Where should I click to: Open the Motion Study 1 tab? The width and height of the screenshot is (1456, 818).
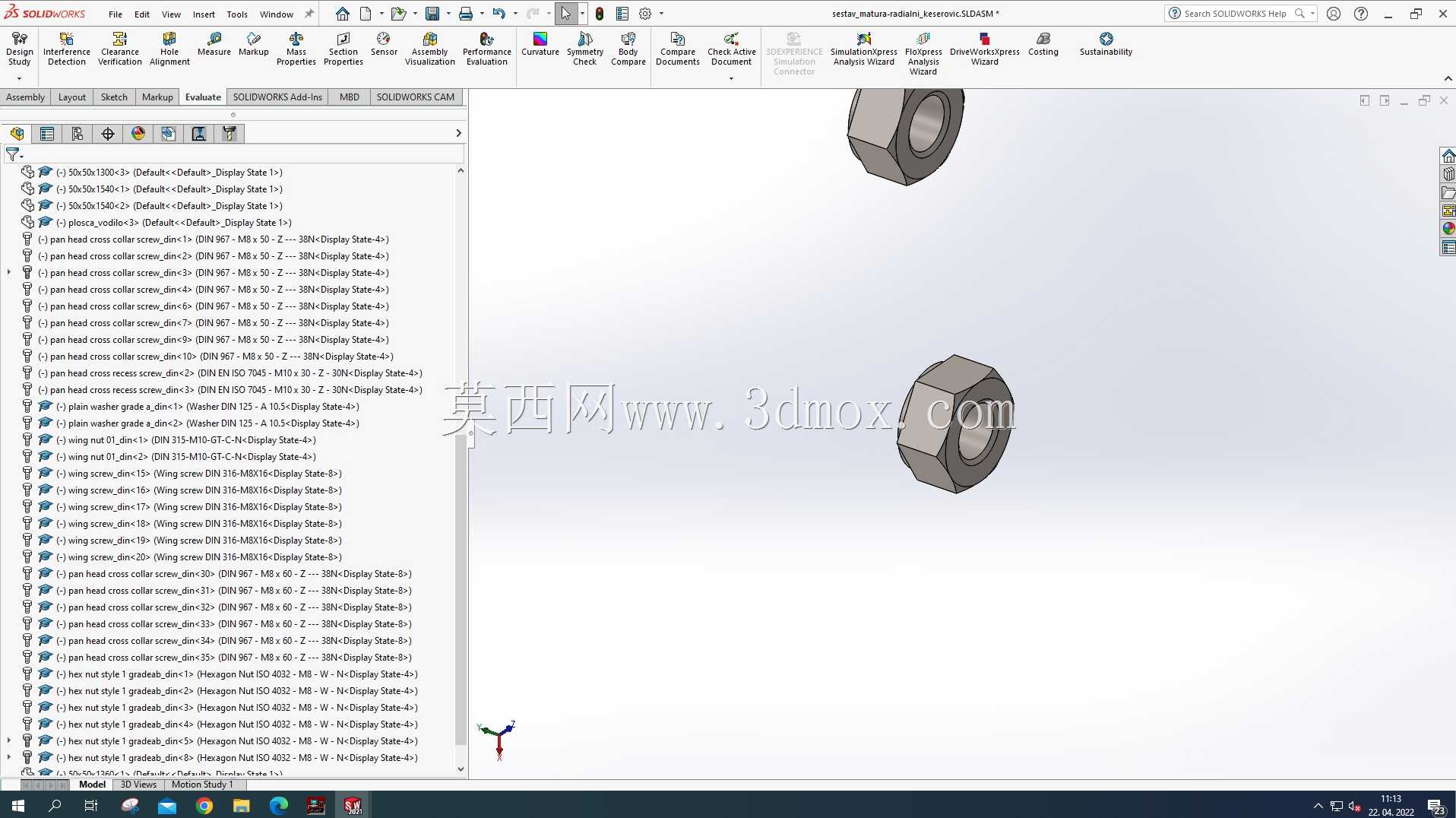[202, 784]
